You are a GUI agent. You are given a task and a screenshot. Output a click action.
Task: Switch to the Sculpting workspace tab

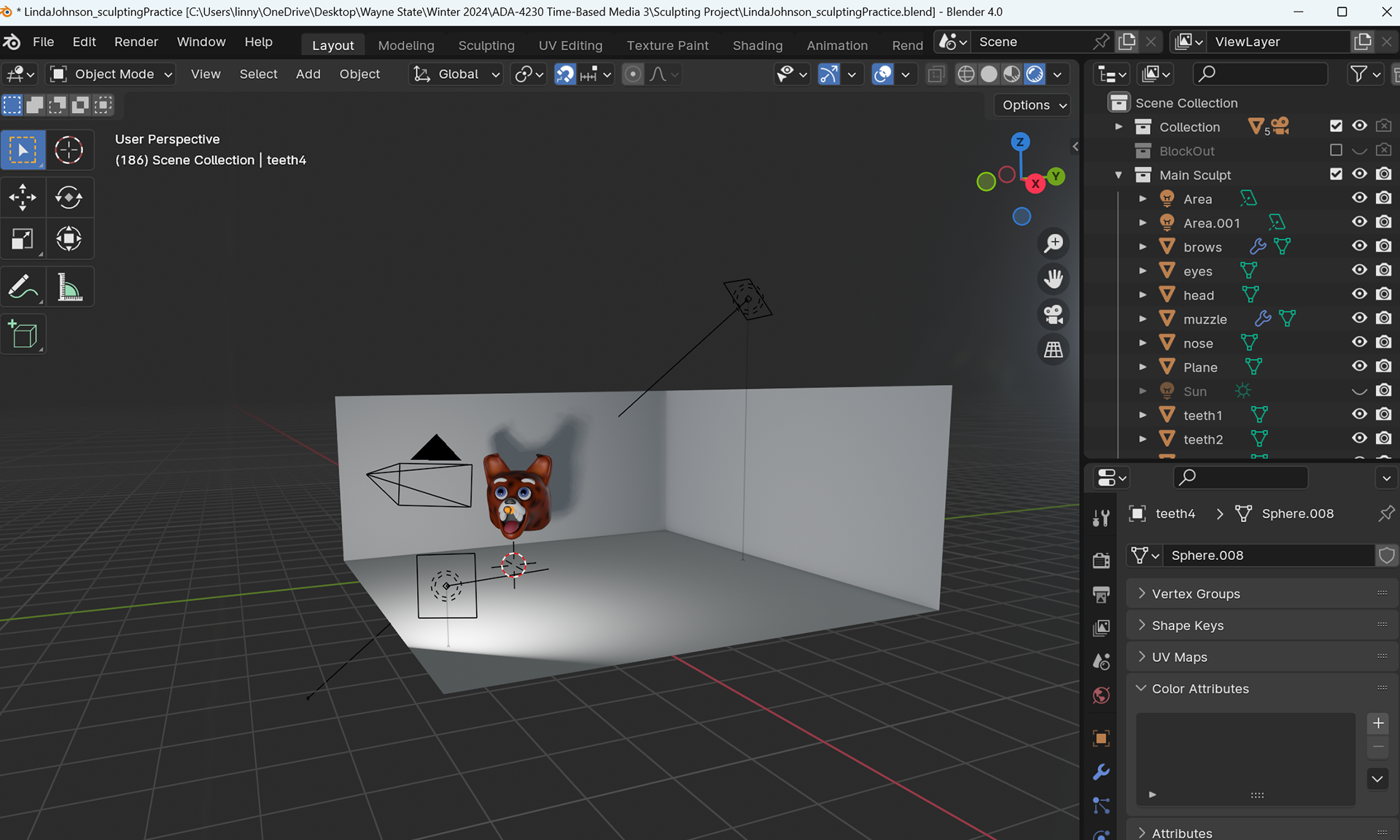pos(486,45)
